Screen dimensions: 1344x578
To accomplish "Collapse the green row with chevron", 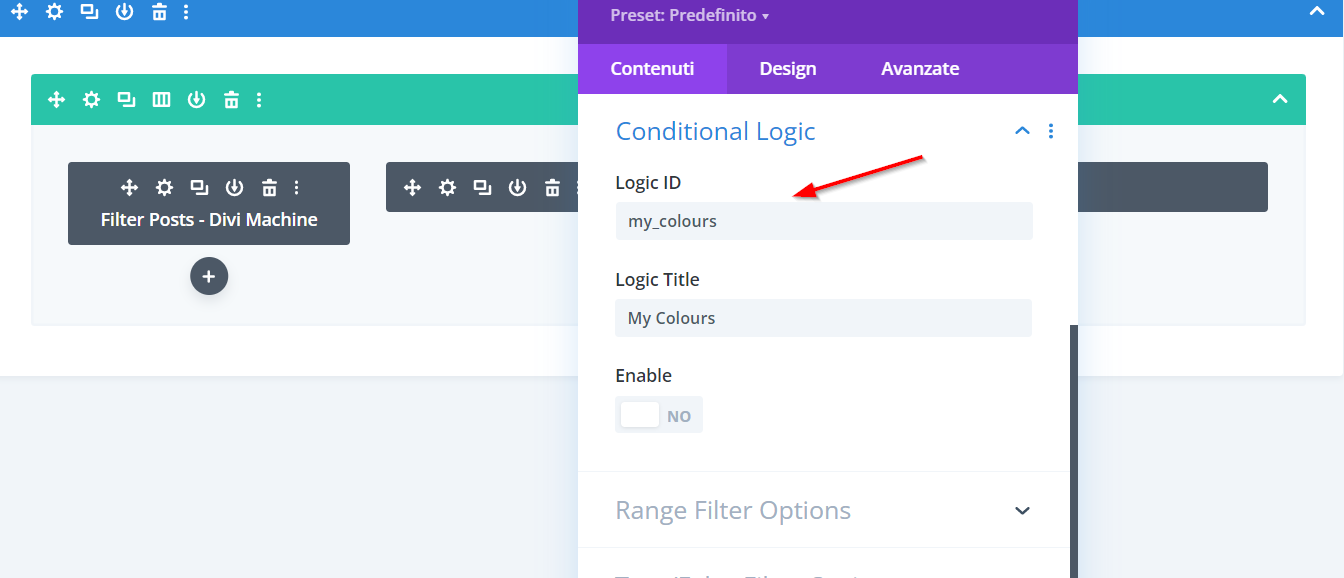I will [1279, 99].
